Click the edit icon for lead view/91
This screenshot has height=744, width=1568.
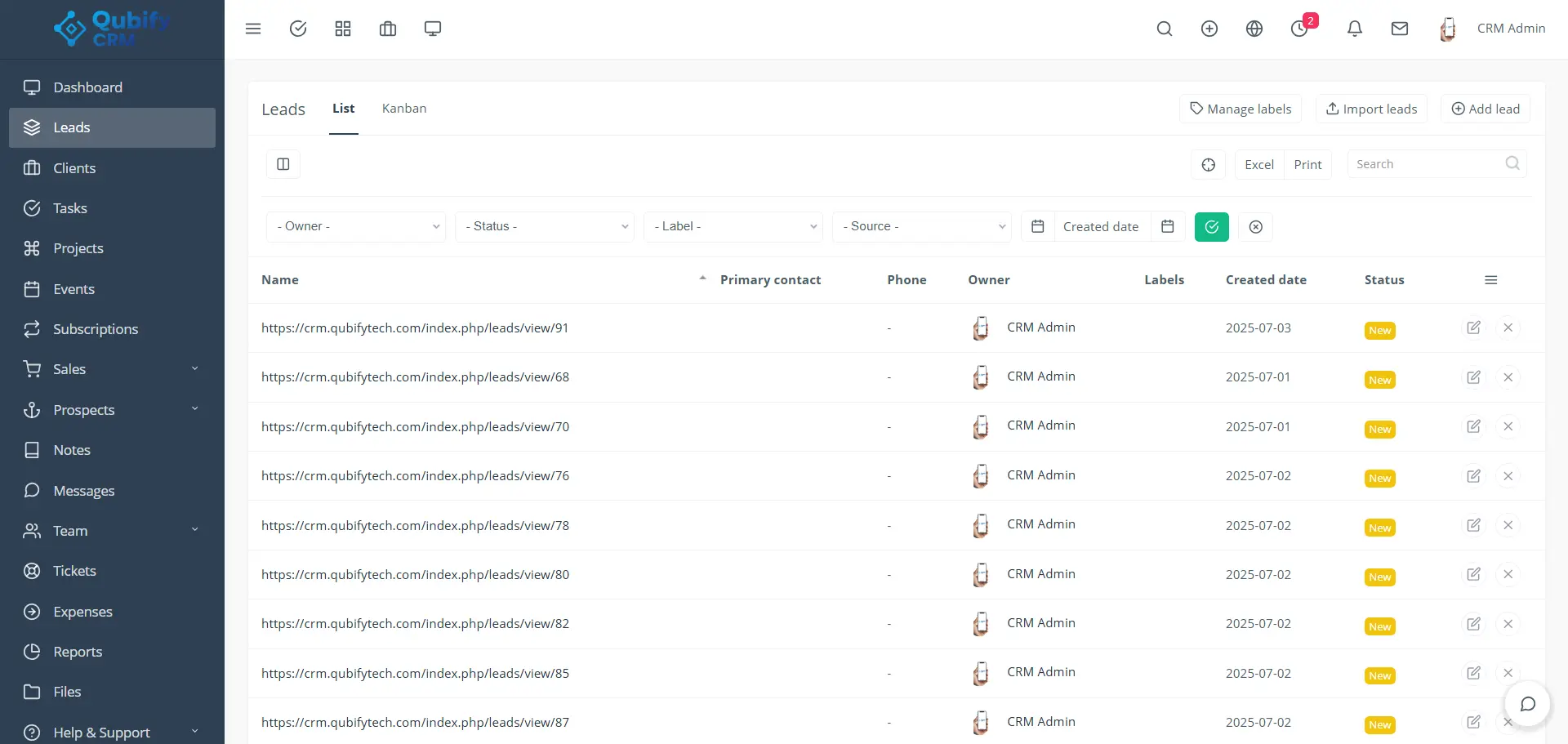tap(1473, 327)
